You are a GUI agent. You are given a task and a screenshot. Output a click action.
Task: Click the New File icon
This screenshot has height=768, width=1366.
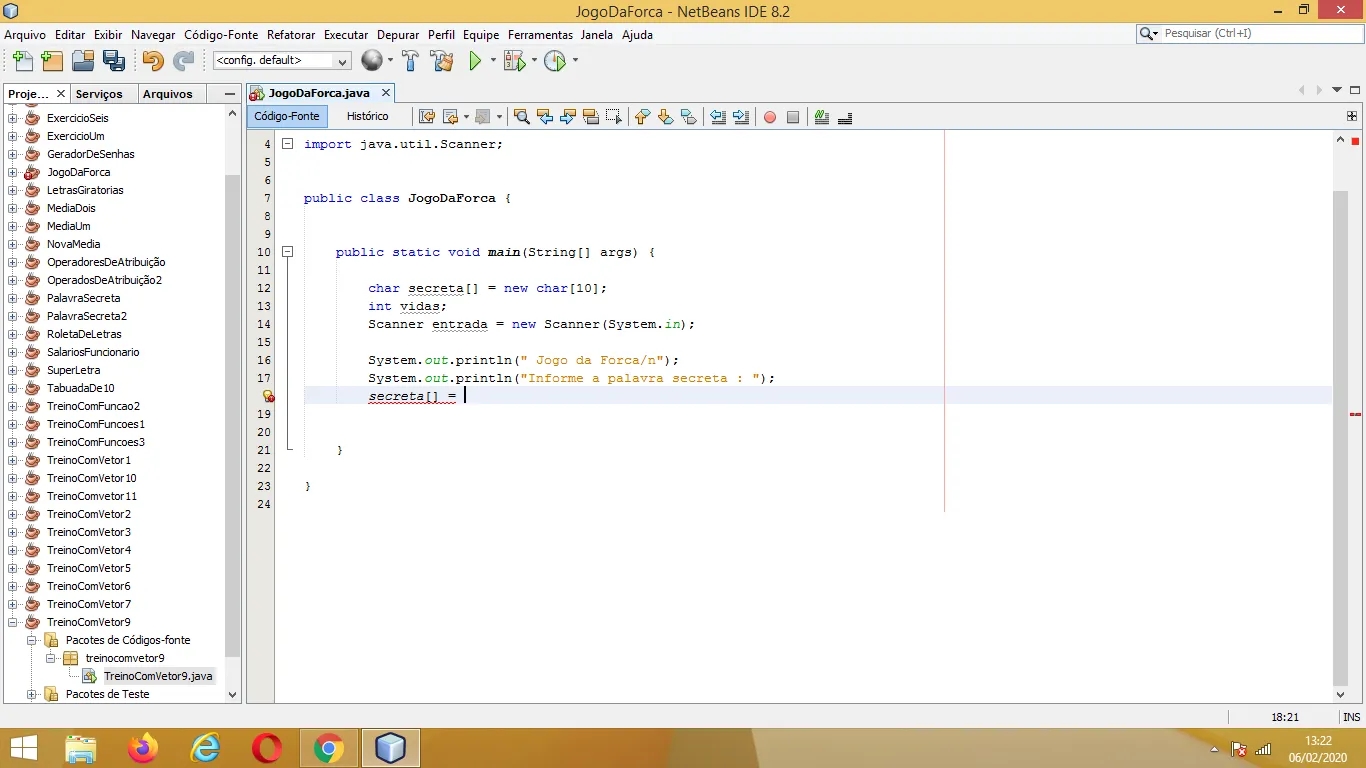(22, 61)
